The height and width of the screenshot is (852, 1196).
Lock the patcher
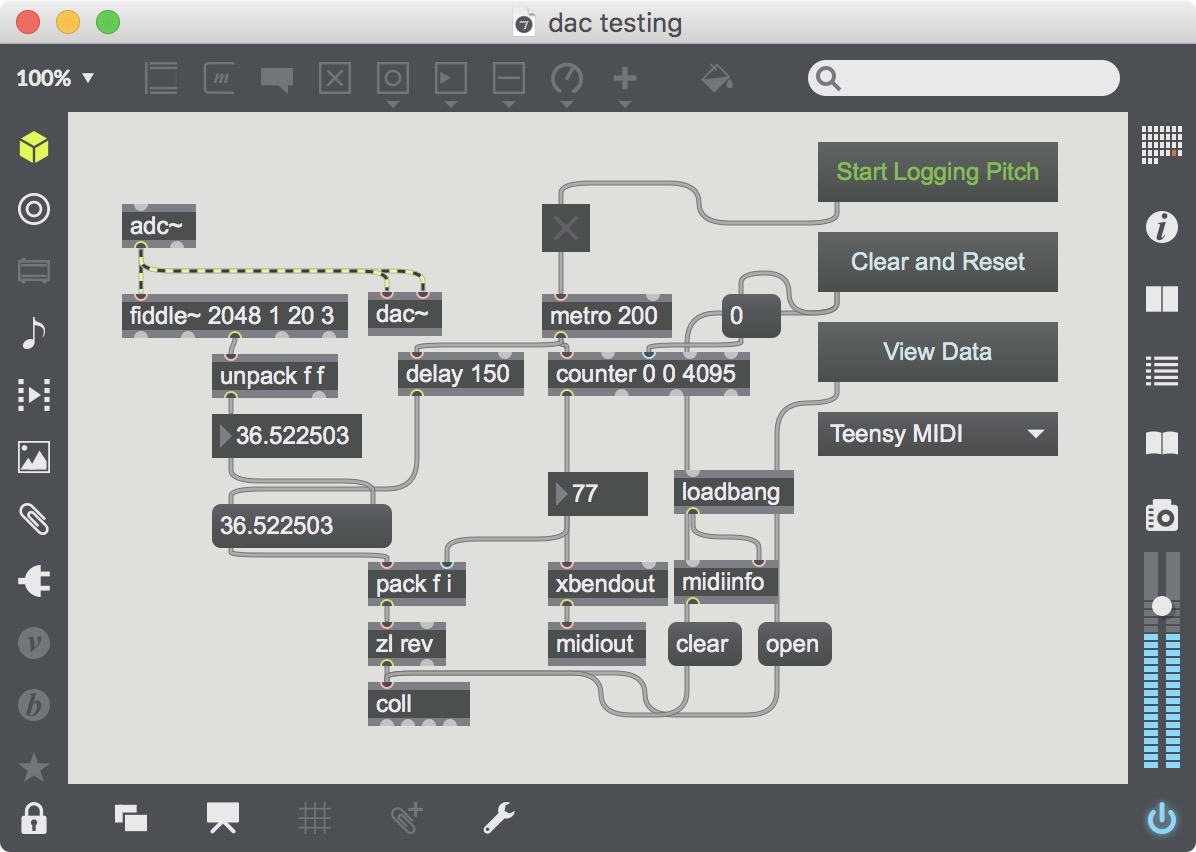(x=34, y=817)
